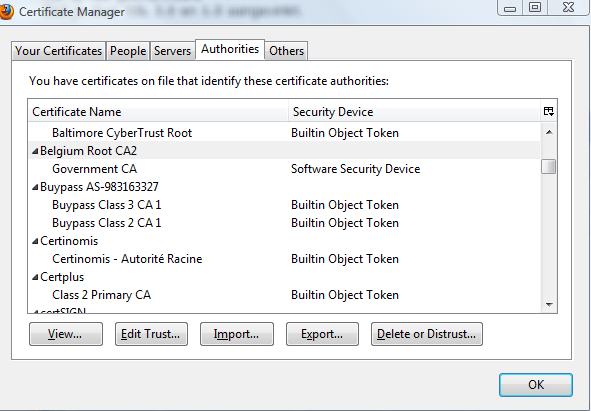
Task: Click Software Security Device cell
Action: (355, 169)
